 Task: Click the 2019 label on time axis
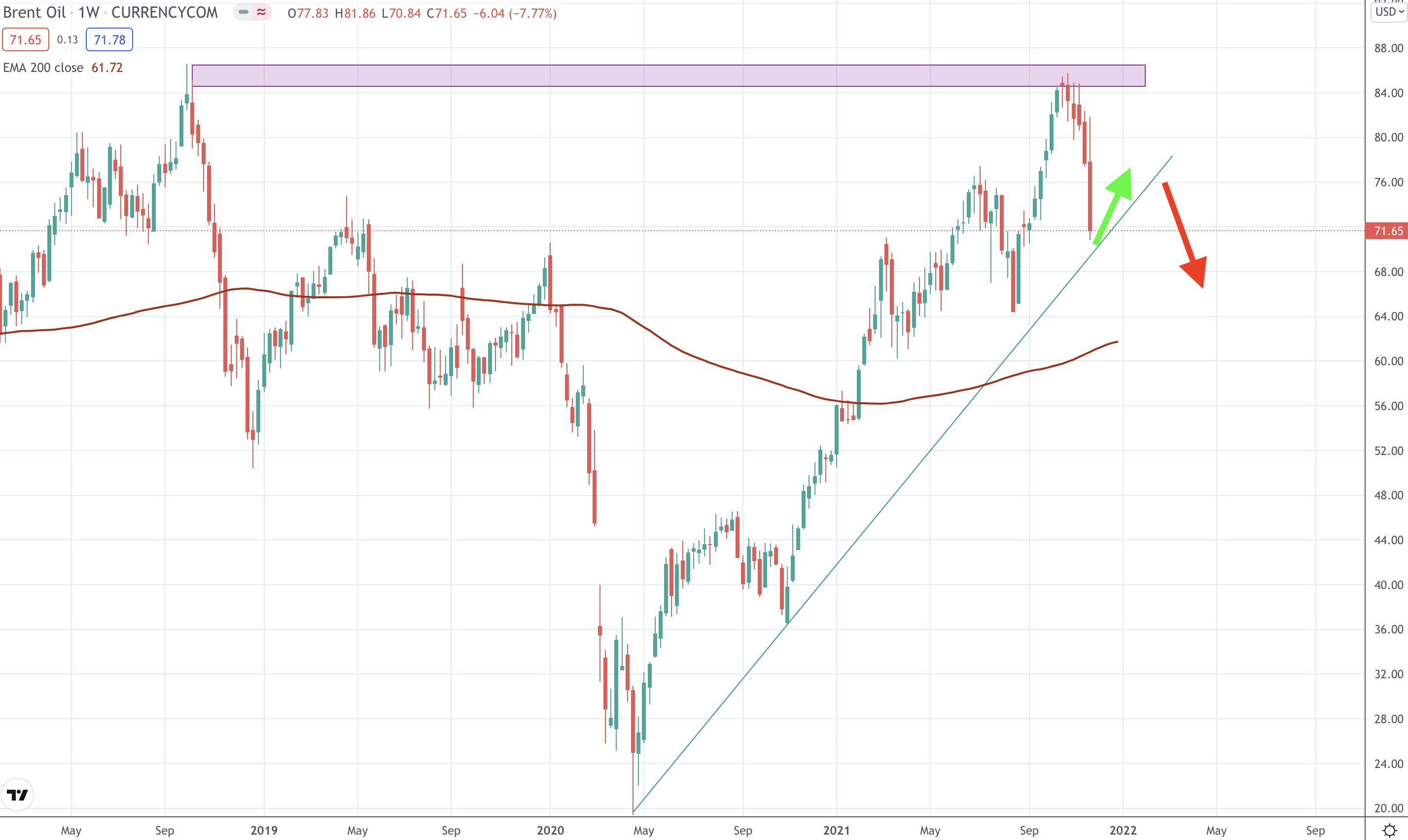point(264,830)
